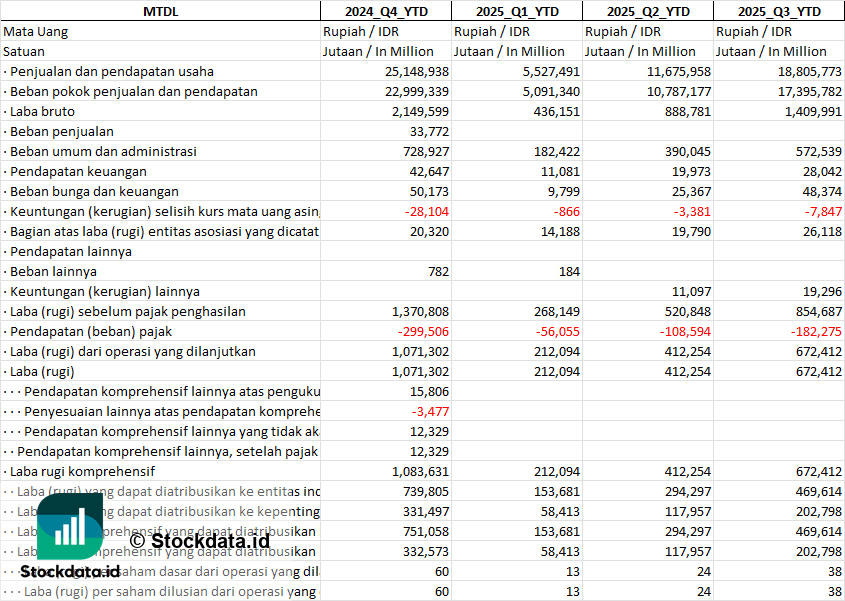
Task: Select the Pendapatan lainnya row label
Action: [67, 251]
